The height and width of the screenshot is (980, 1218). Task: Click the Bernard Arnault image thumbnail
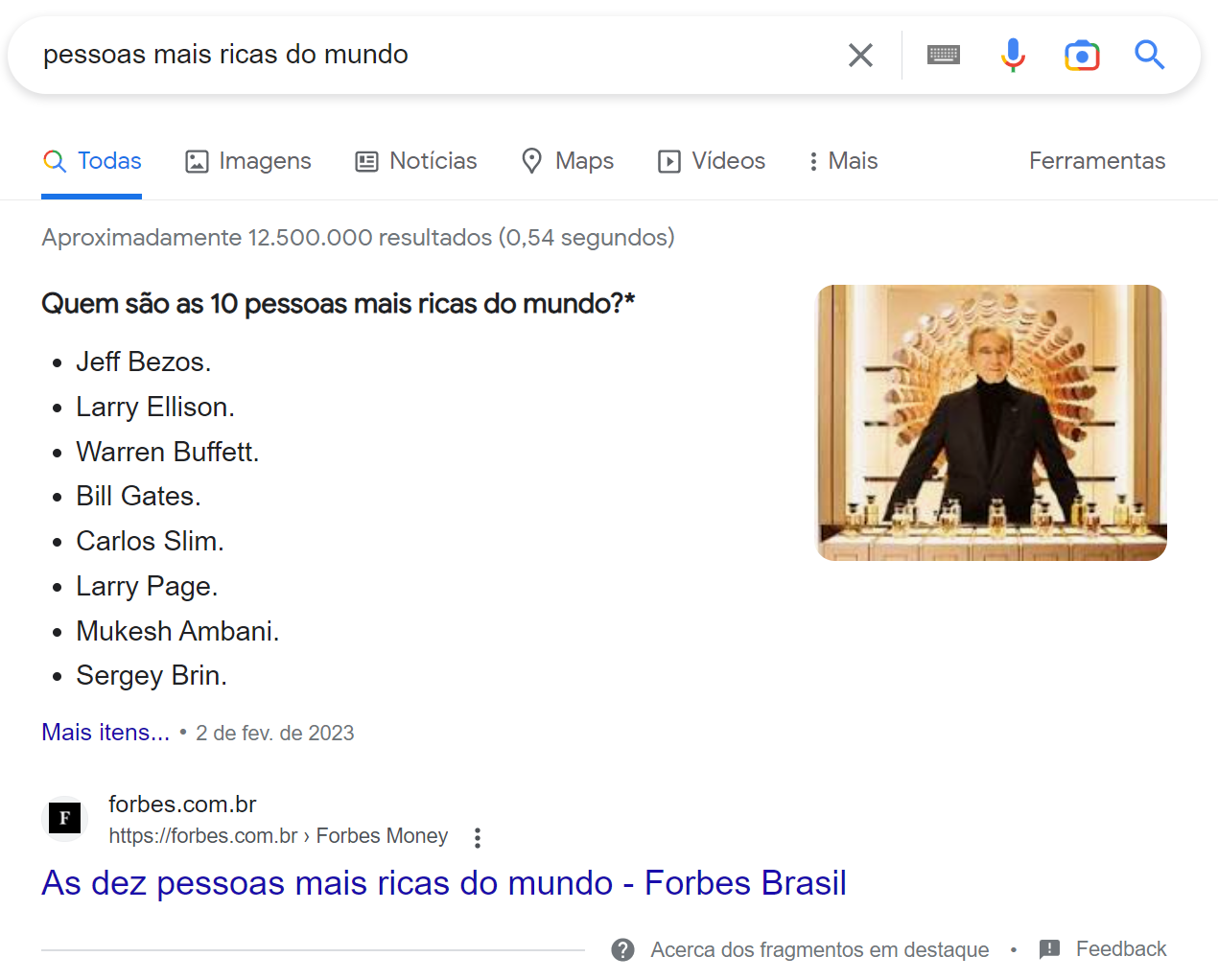click(x=991, y=422)
